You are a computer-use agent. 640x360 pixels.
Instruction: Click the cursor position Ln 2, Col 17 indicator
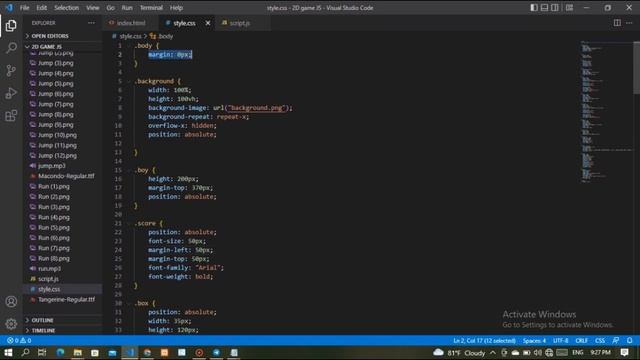pos(484,340)
